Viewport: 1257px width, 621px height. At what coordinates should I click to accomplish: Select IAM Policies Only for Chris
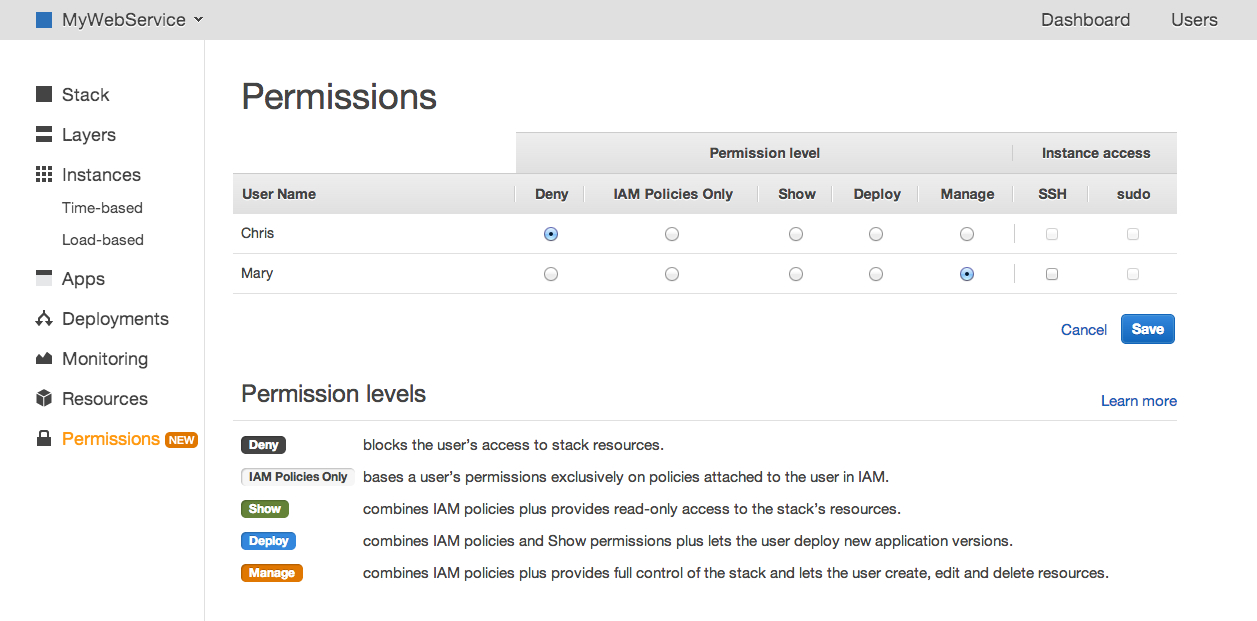point(672,234)
